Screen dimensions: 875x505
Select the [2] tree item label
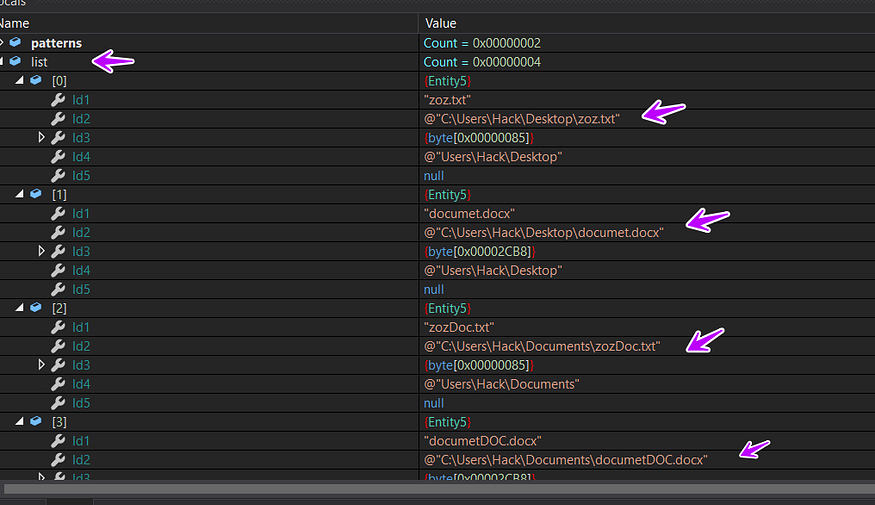click(x=59, y=309)
